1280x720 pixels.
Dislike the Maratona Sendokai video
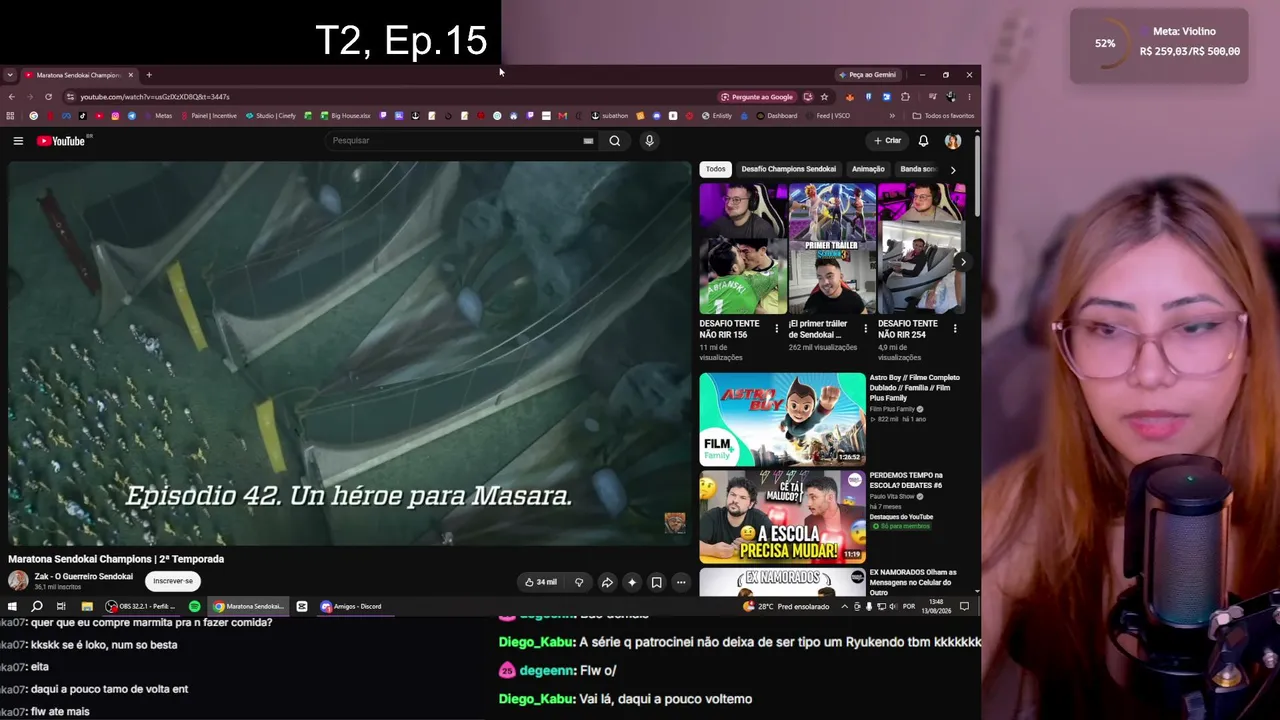pyautogui.click(x=578, y=582)
